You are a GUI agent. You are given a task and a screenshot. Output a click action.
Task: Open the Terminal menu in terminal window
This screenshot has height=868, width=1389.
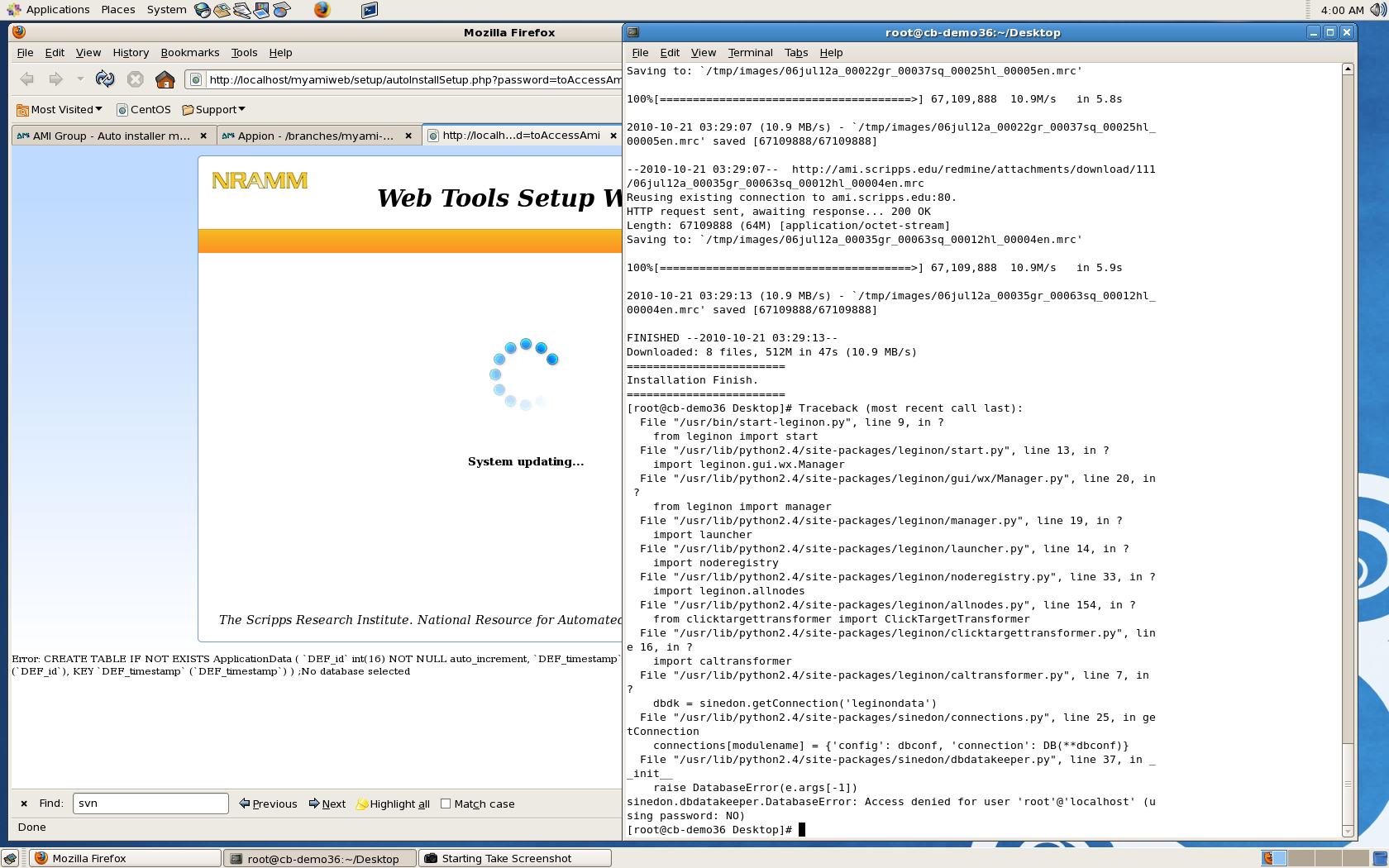750,52
